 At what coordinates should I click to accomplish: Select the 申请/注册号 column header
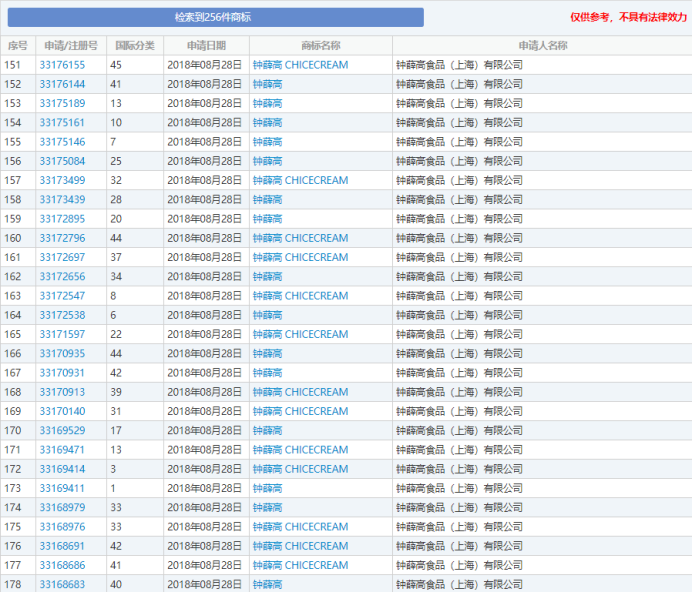(71, 45)
